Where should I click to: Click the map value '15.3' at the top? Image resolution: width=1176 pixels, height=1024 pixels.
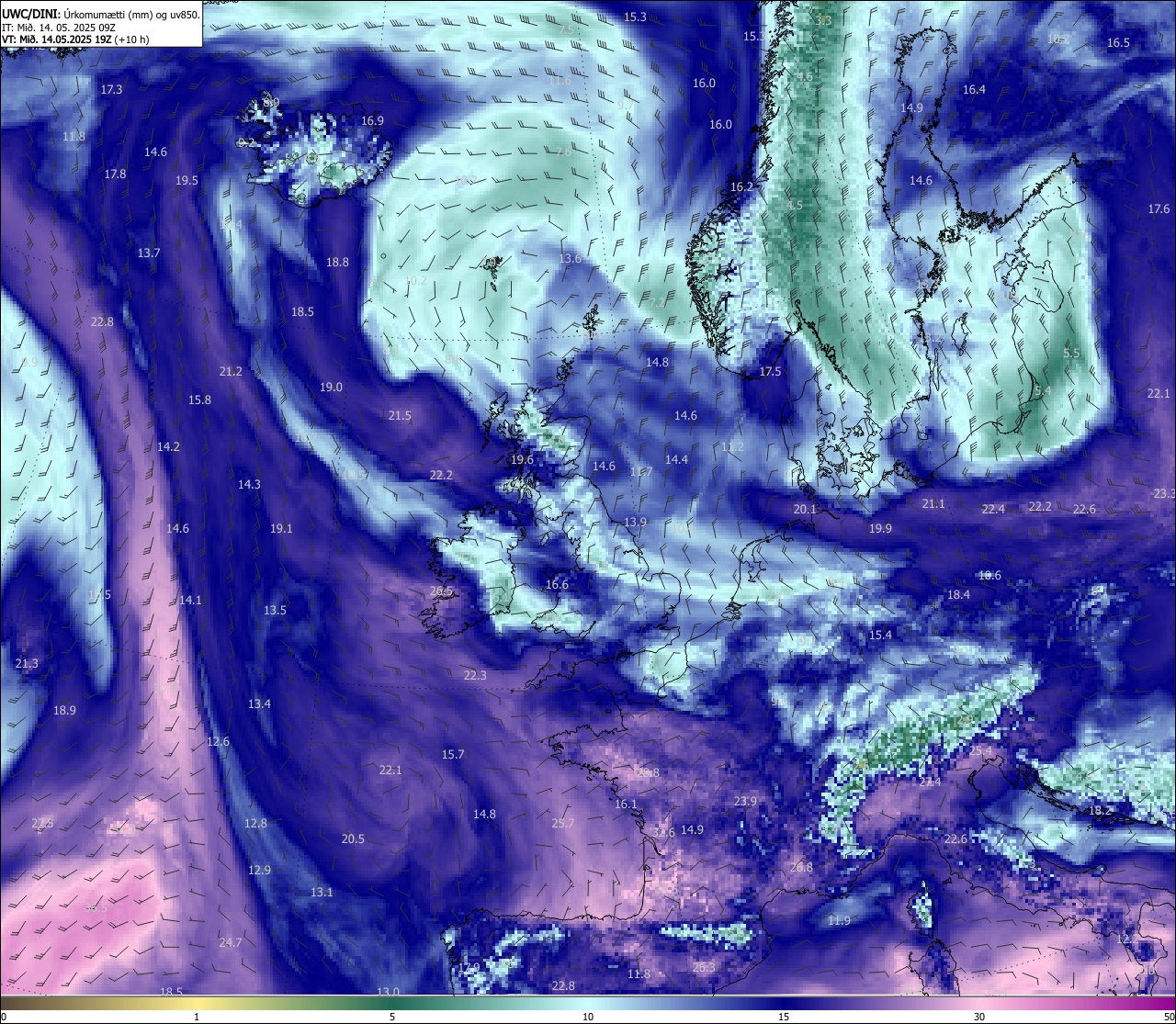635,17
